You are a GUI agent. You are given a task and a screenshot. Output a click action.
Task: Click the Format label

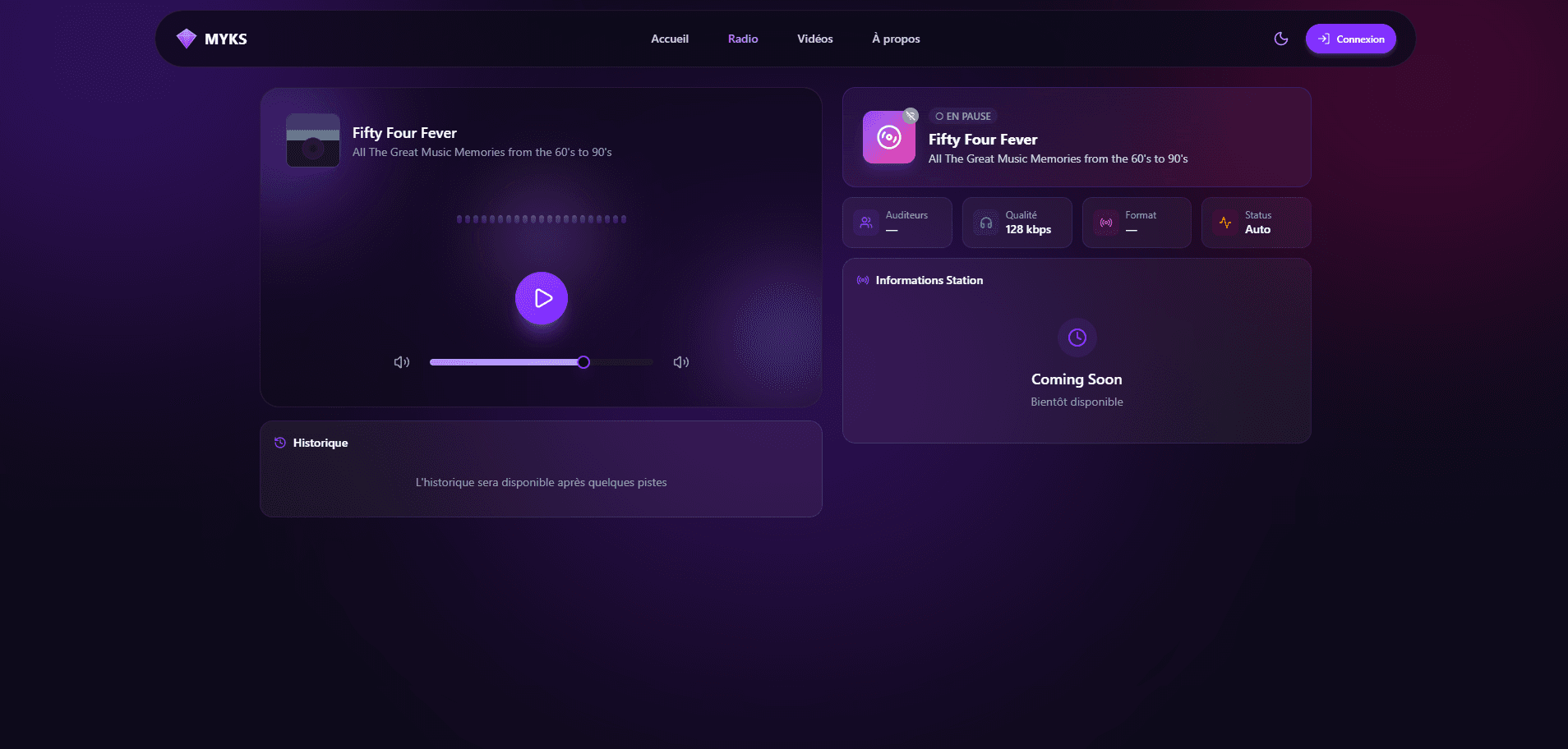1141,215
